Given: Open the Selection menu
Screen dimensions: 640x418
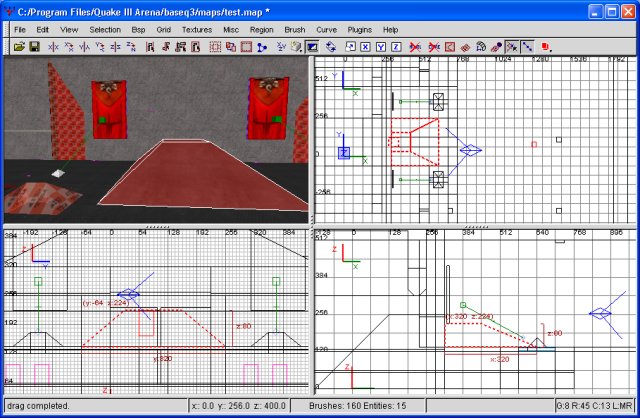Looking at the screenshot, I should [x=105, y=30].
